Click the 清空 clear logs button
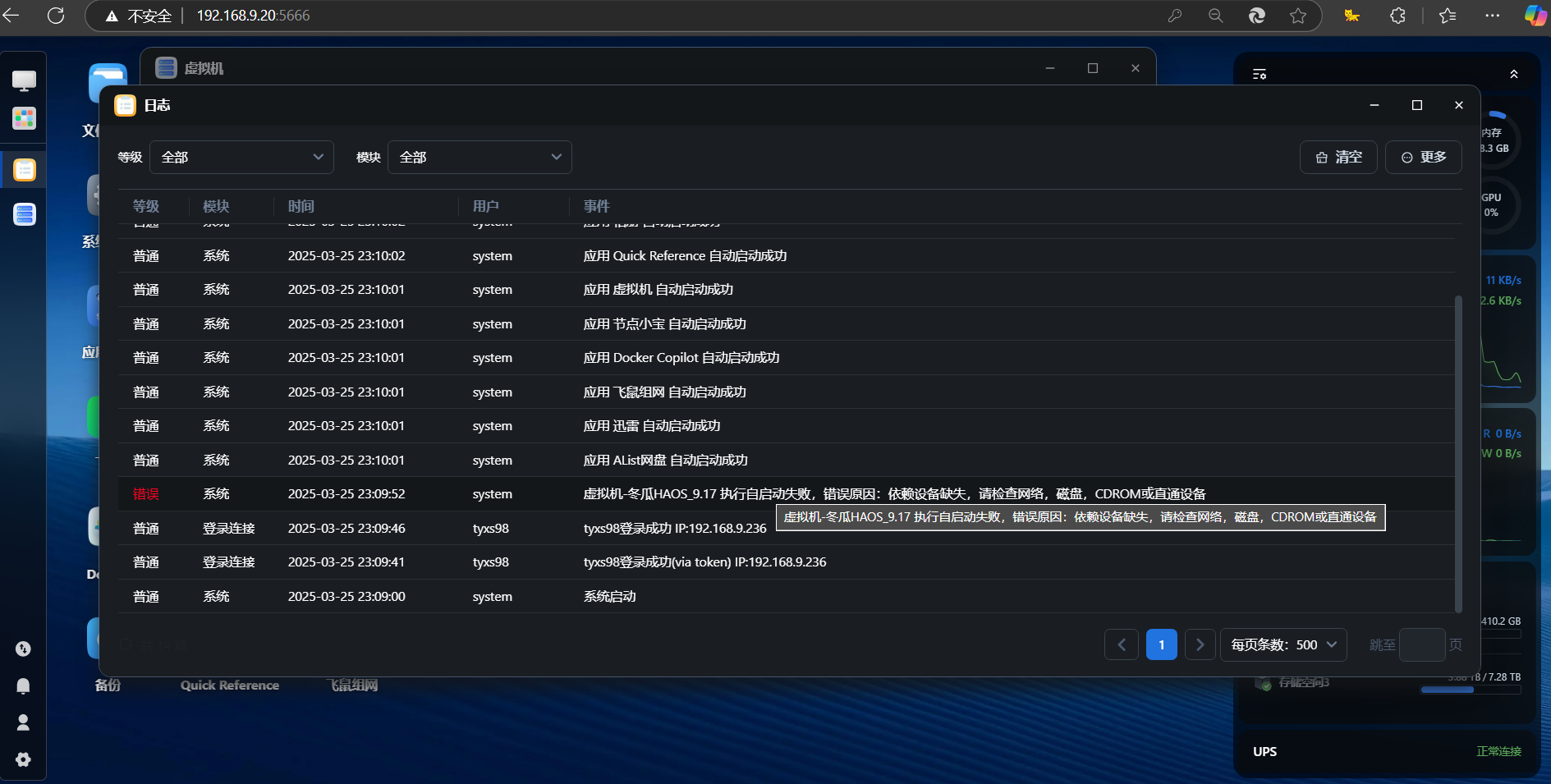1551x784 pixels. coord(1338,157)
